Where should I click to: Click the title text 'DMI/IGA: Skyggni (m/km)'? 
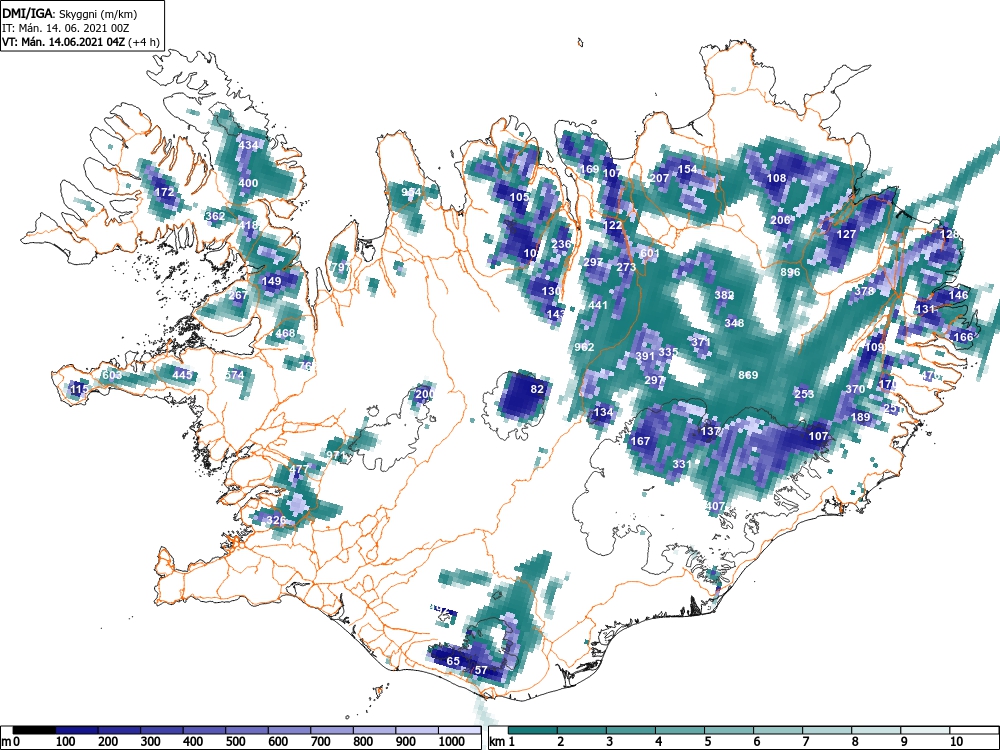70,13
